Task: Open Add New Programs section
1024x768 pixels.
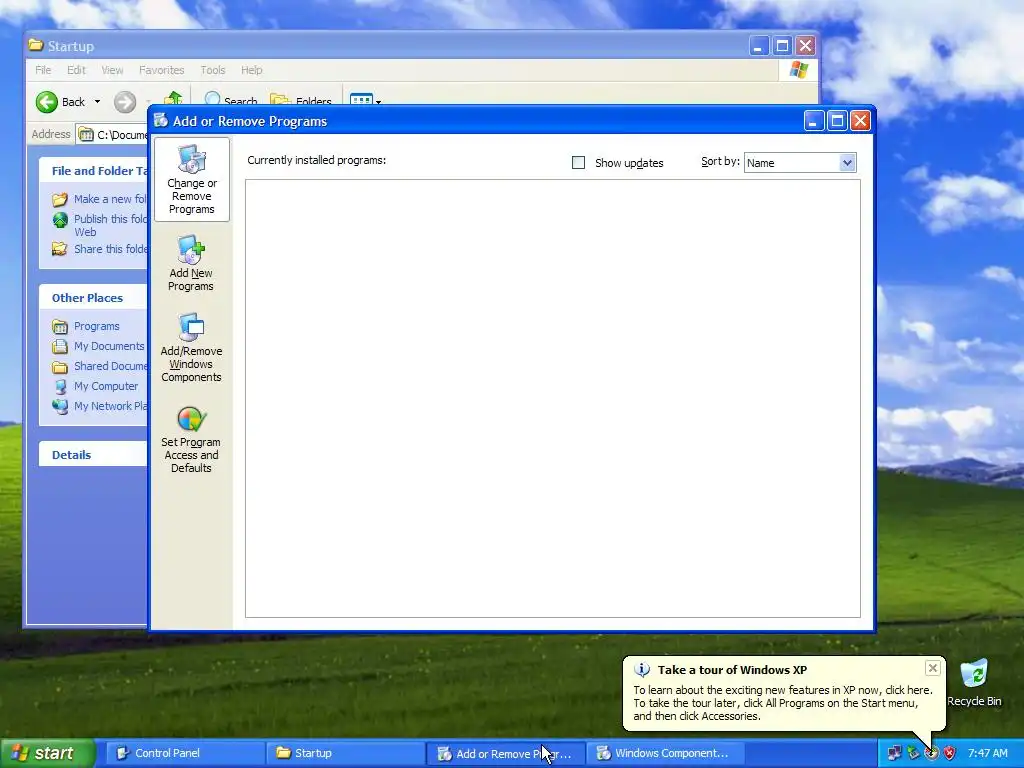Action: pyautogui.click(x=191, y=263)
